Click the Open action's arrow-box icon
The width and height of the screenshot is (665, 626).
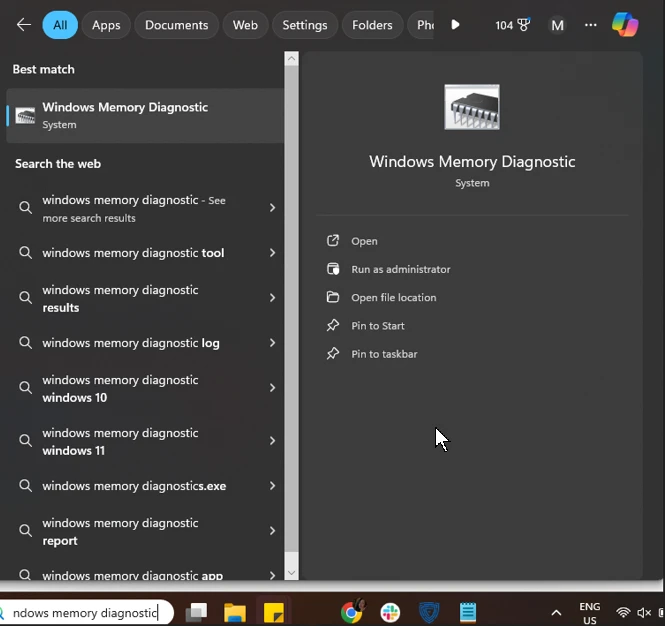point(333,240)
